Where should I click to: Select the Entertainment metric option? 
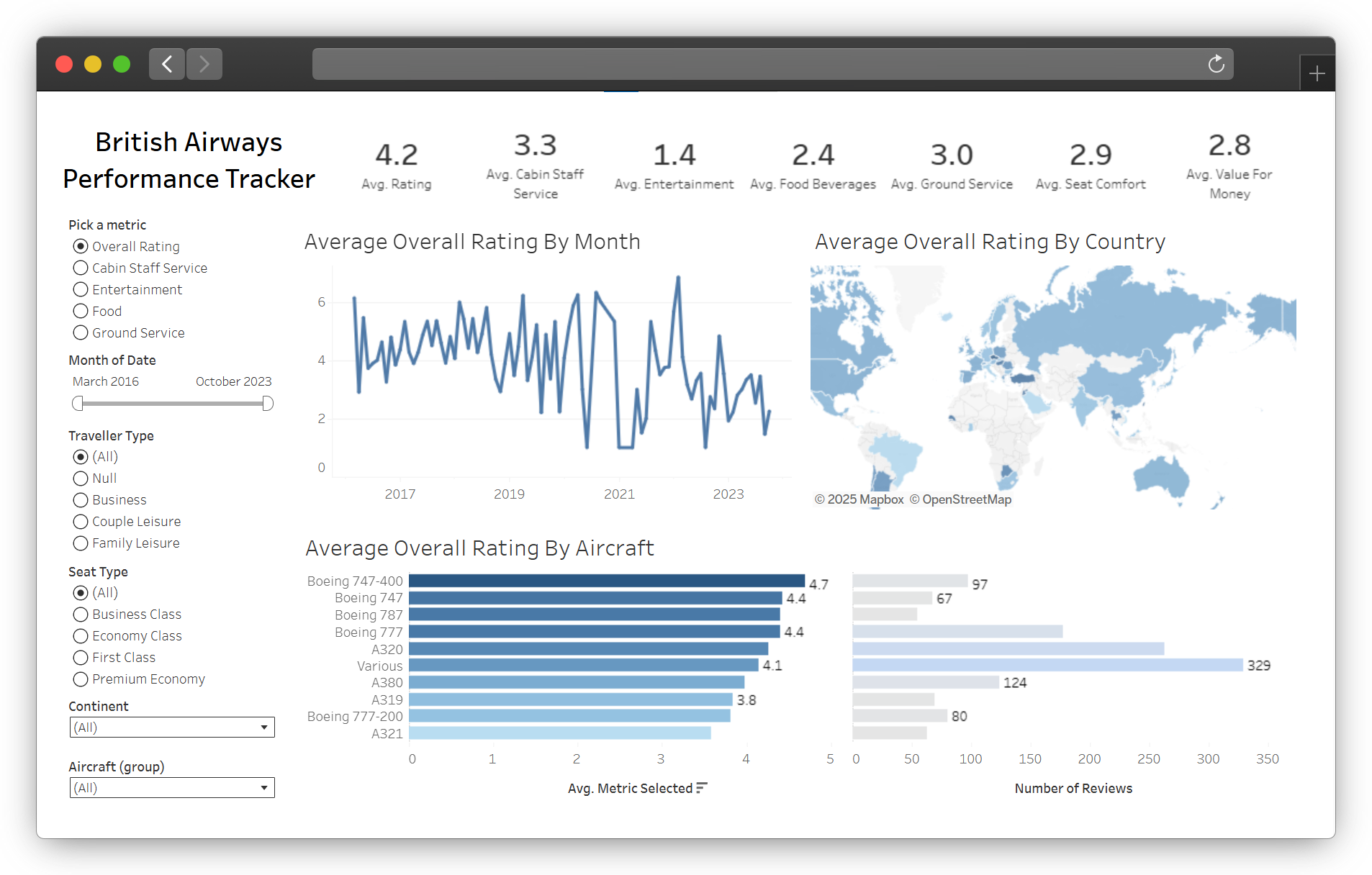(x=81, y=289)
